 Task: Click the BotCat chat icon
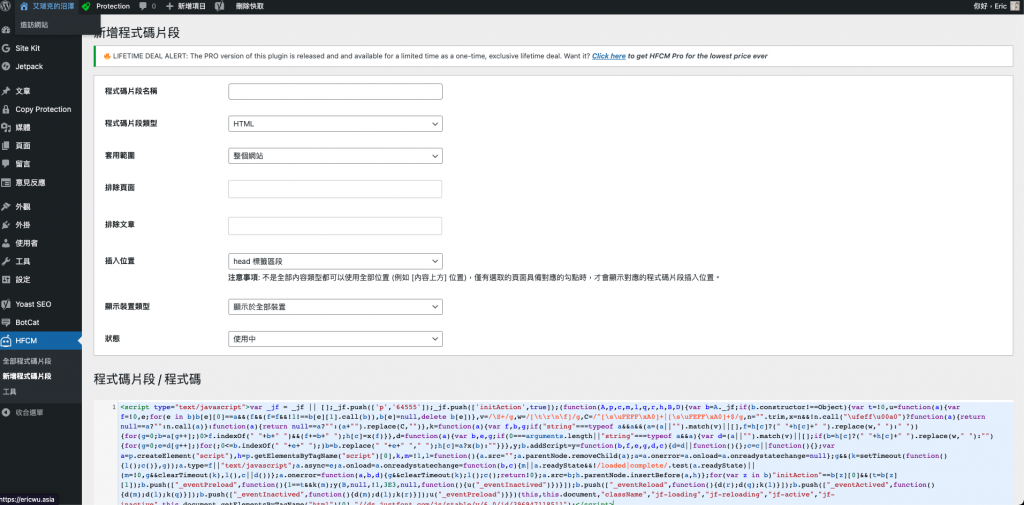click(6, 322)
